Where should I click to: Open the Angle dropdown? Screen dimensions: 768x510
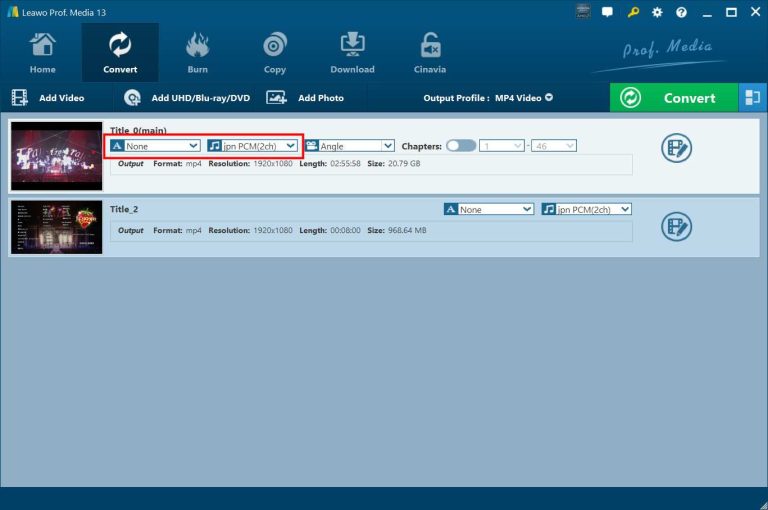(x=349, y=146)
